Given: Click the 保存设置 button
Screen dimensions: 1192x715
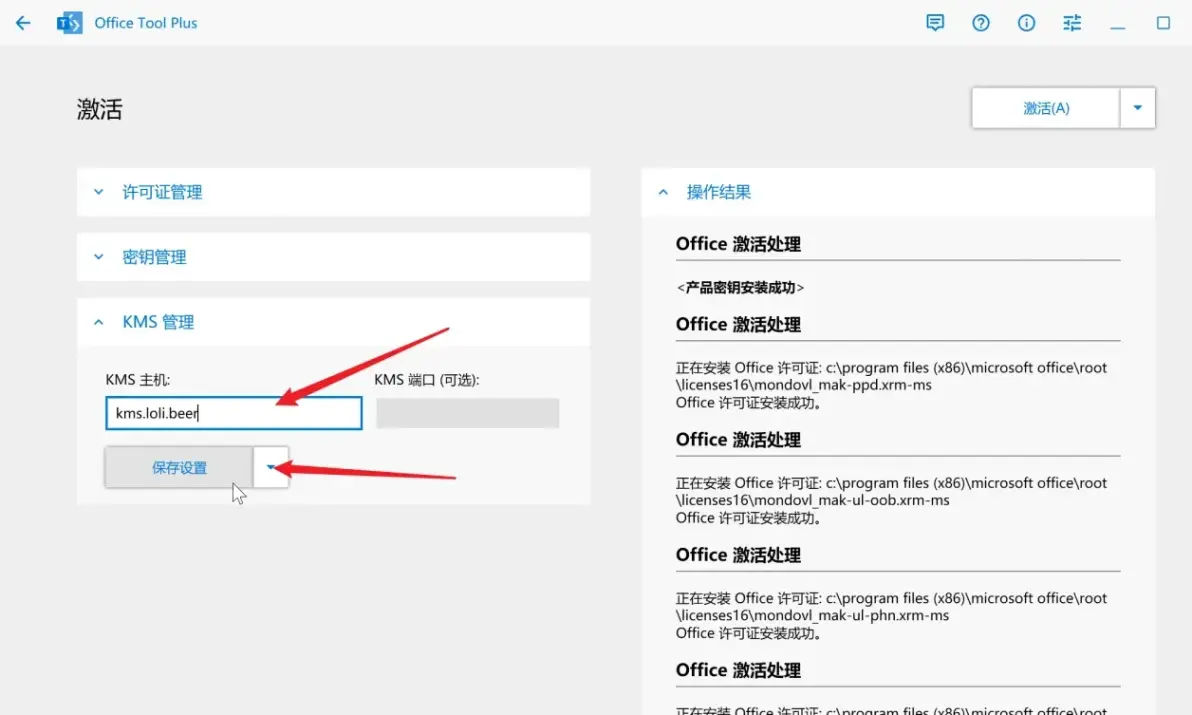Looking at the screenshot, I should point(179,467).
